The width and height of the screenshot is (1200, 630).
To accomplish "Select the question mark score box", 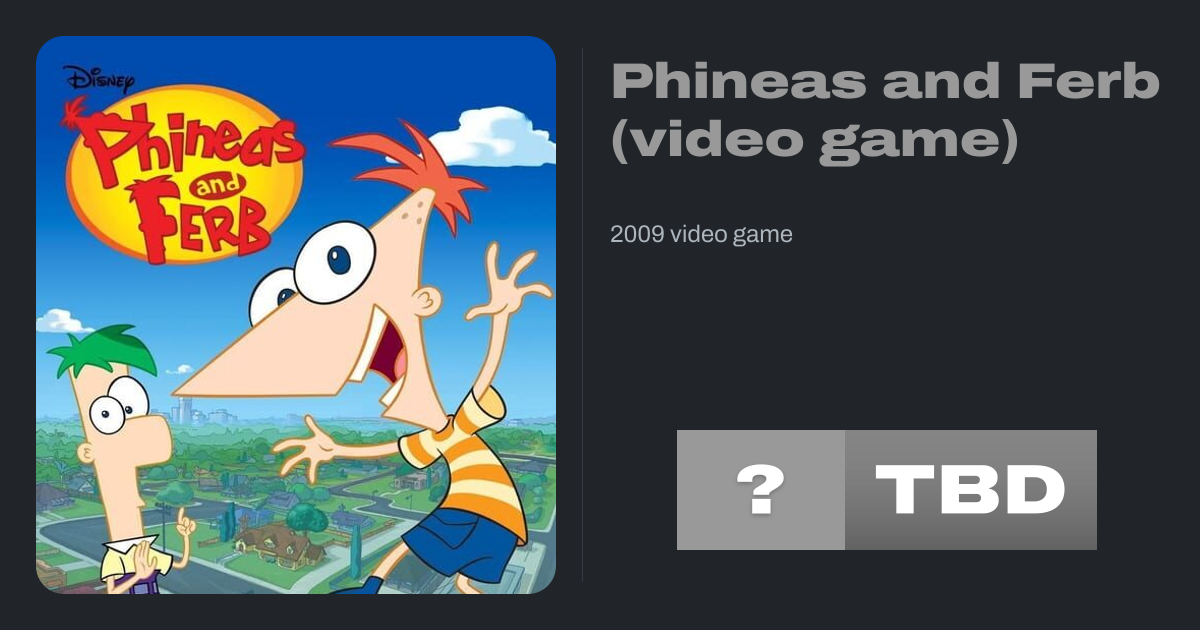I will [x=761, y=490].
